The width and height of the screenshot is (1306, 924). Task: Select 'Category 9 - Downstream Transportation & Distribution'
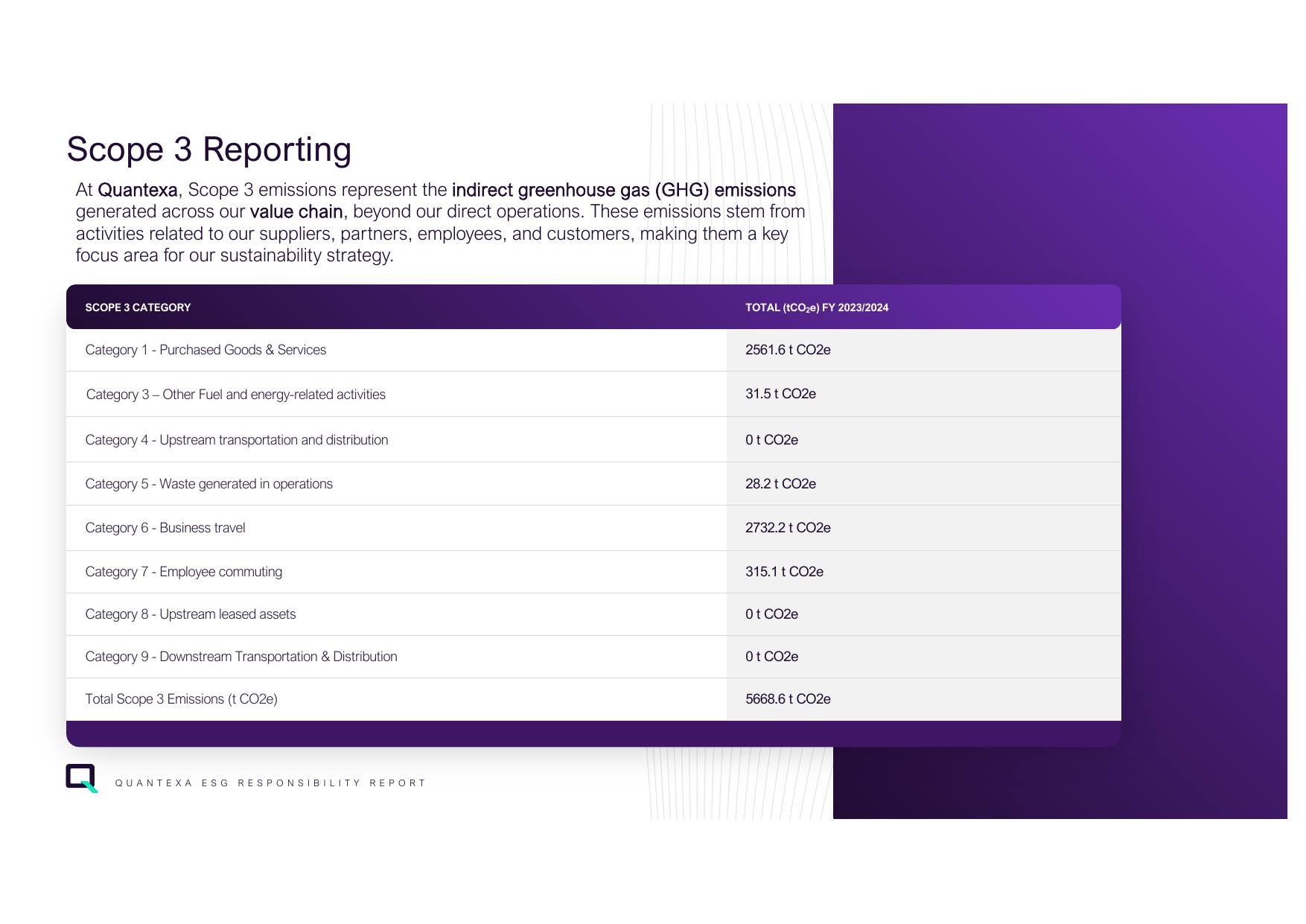point(241,657)
